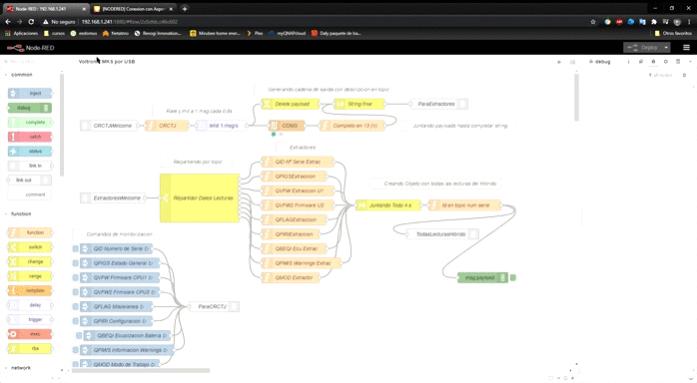Trigger the QFLAG inject button
The height and width of the screenshot is (383, 697).
[x=76, y=307]
